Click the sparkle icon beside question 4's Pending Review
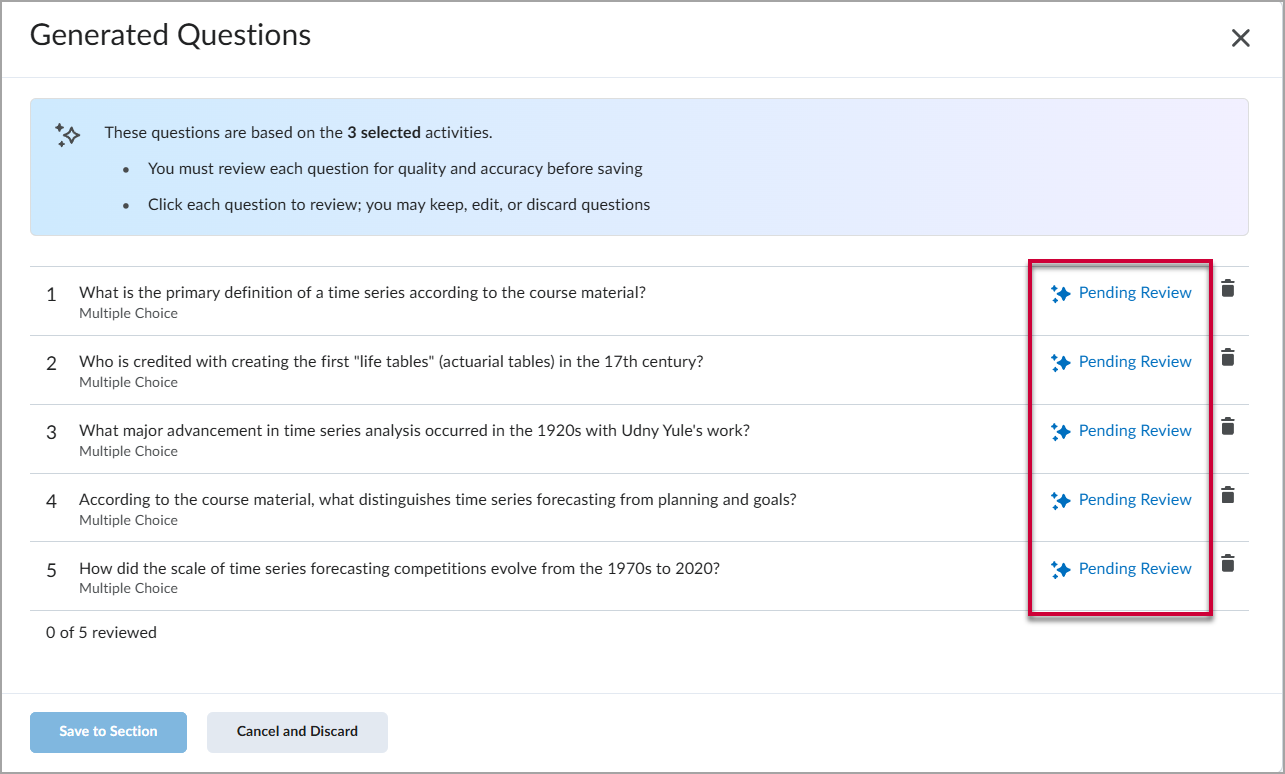The width and height of the screenshot is (1285, 774). click(1061, 501)
